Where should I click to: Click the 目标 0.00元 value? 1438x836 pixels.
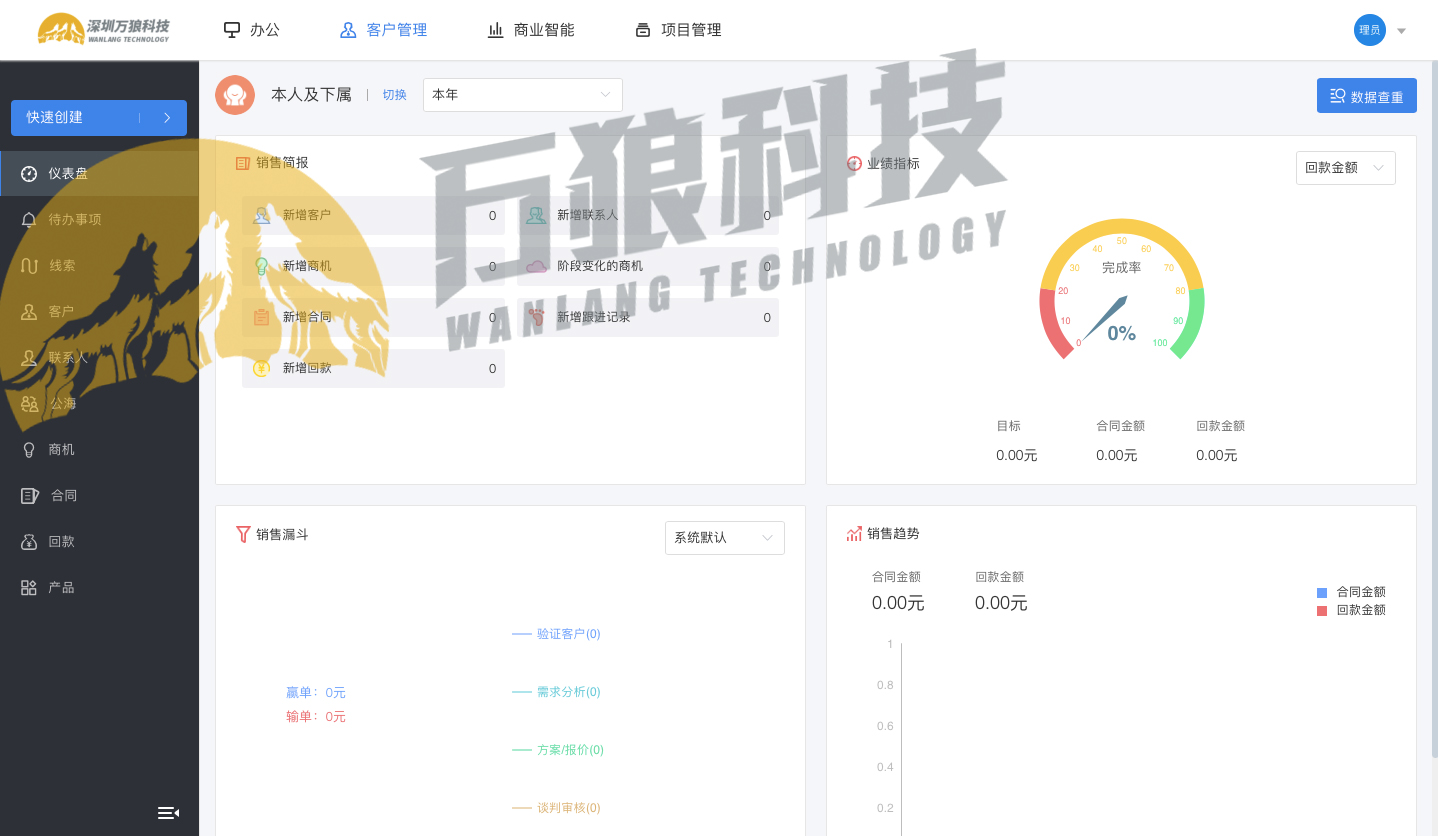[1016, 455]
